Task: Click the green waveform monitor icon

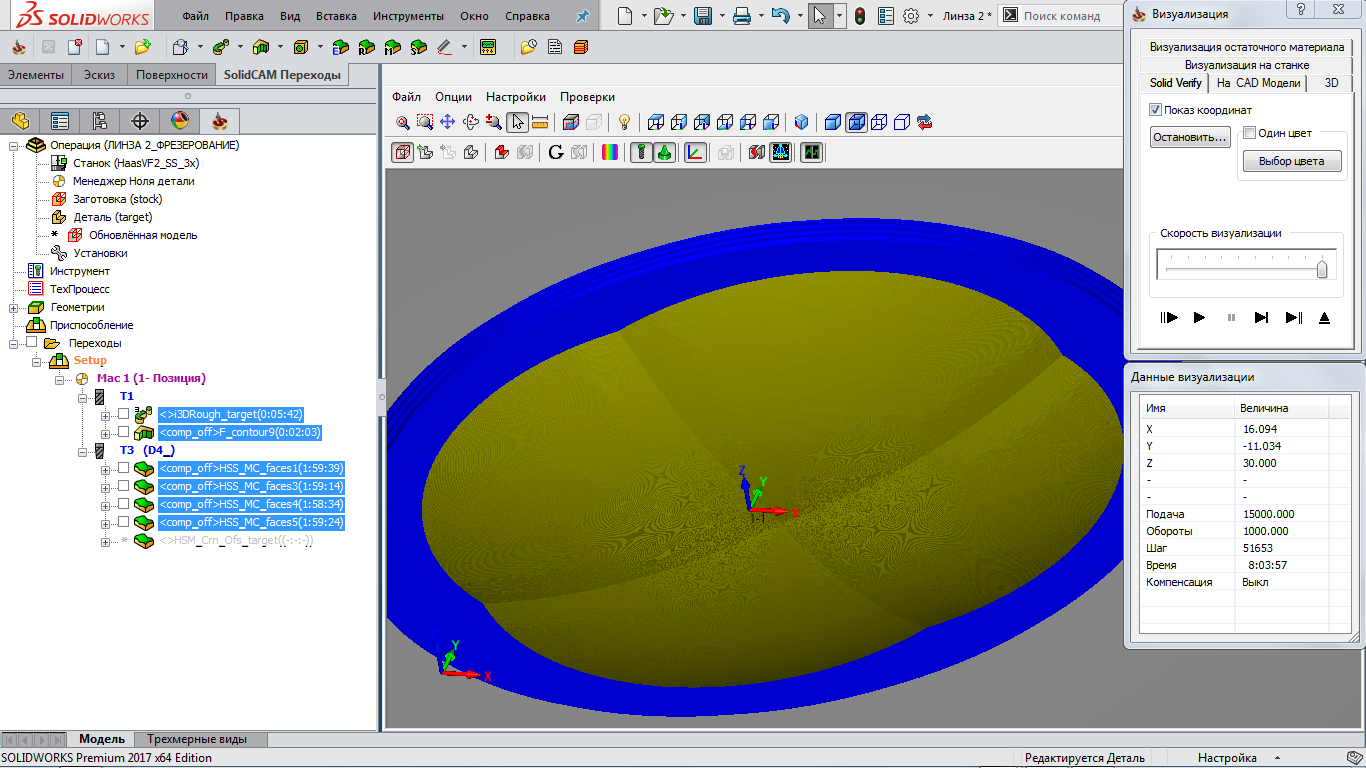Action: (812, 152)
